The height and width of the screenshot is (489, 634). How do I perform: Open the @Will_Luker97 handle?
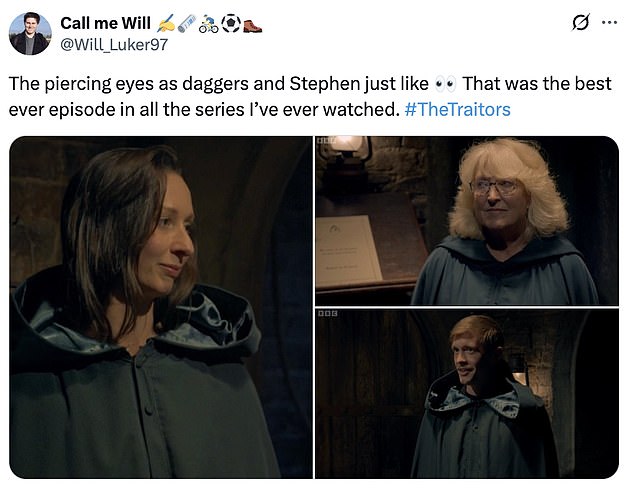click(114, 44)
